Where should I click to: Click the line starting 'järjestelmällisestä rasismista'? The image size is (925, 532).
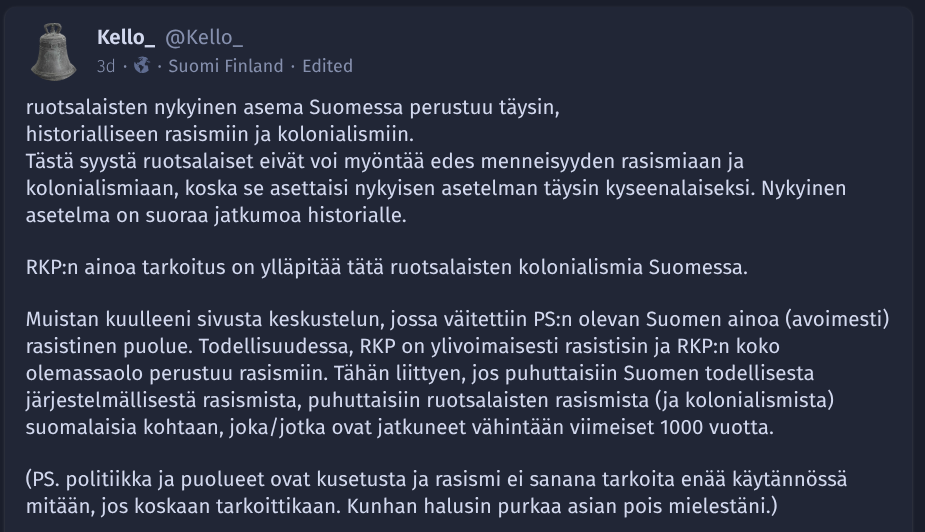coord(430,400)
